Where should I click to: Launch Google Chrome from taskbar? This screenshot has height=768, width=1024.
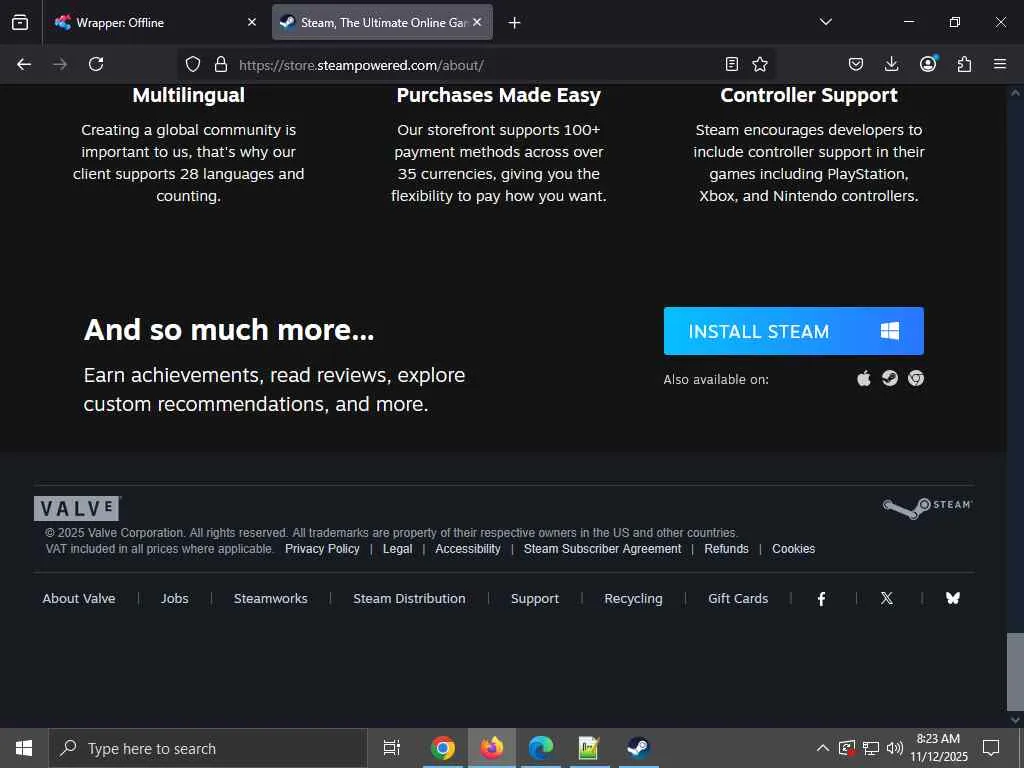click(x=443, y=748)
